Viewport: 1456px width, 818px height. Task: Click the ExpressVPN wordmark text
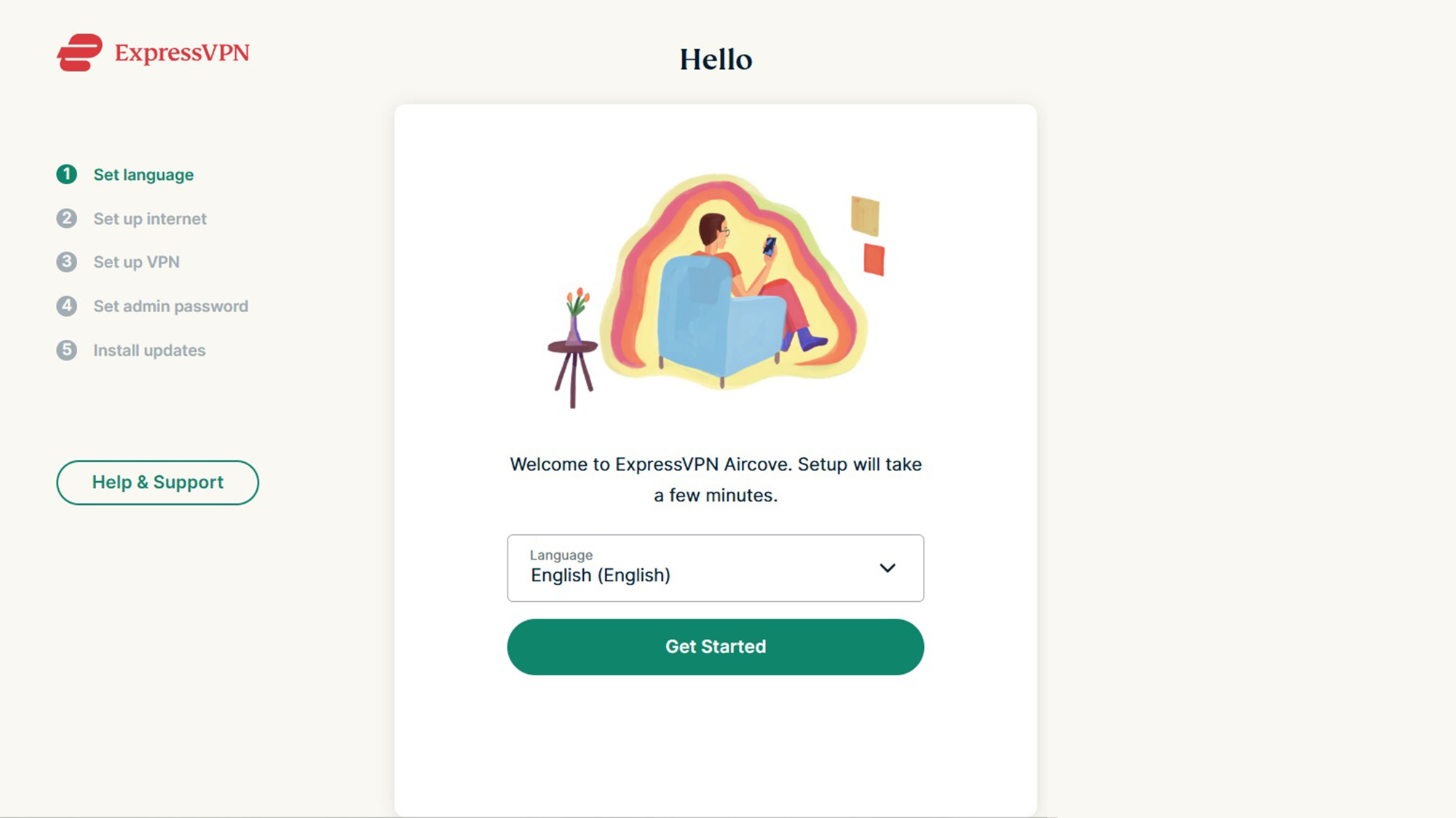pos(182,52)
